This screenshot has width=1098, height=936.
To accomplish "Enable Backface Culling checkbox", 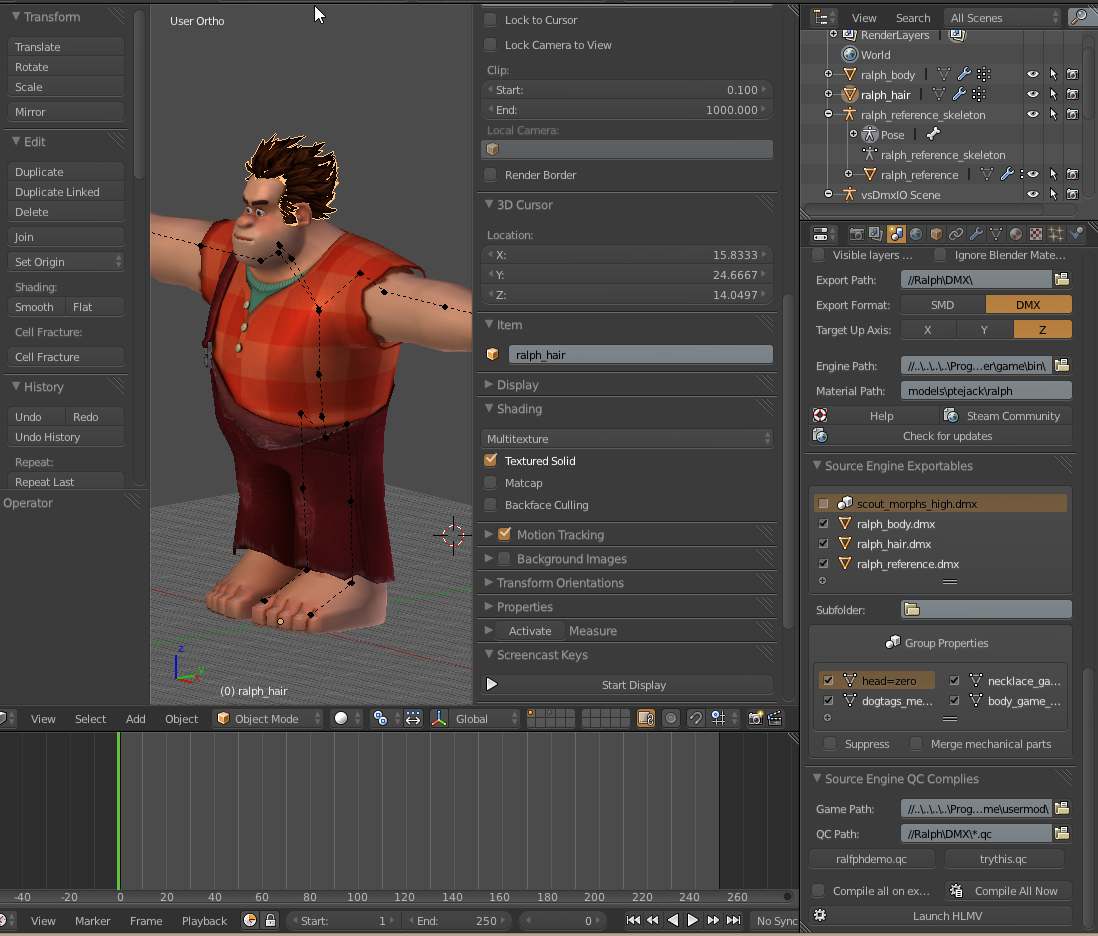I will [490, 505].
